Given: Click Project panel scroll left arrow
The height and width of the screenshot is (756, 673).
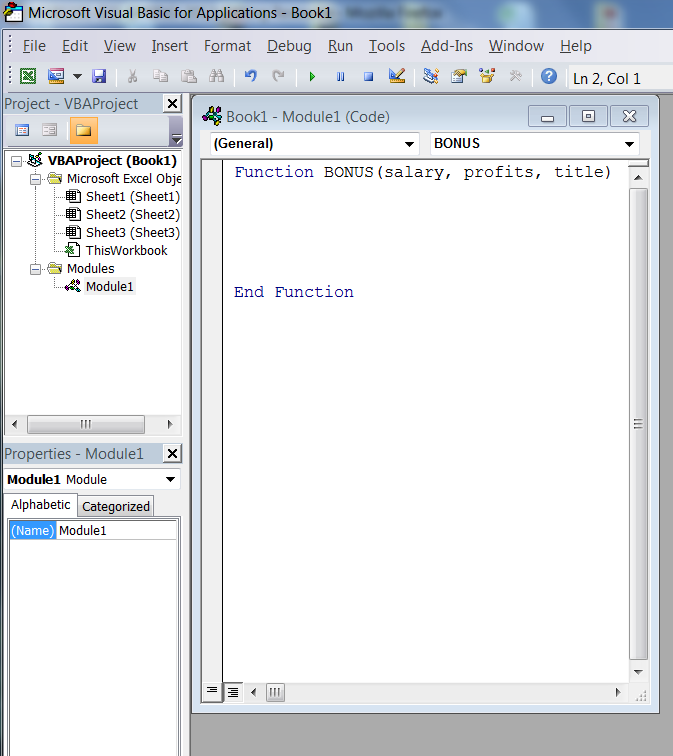Looking at the screenshot, I should (x=14, y=424).
